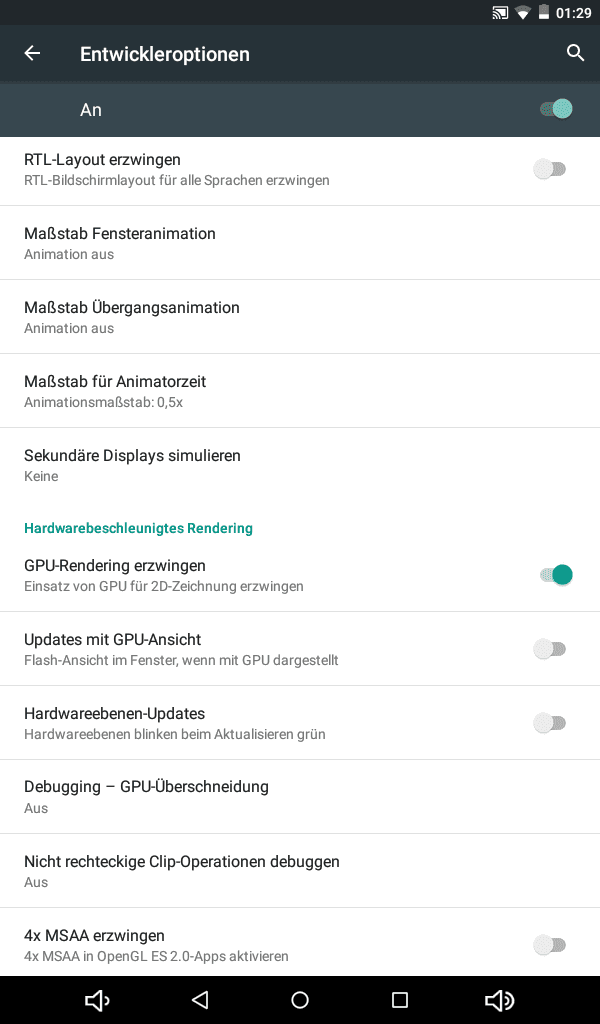Turn off the developer options master switch

click(555, 109)
